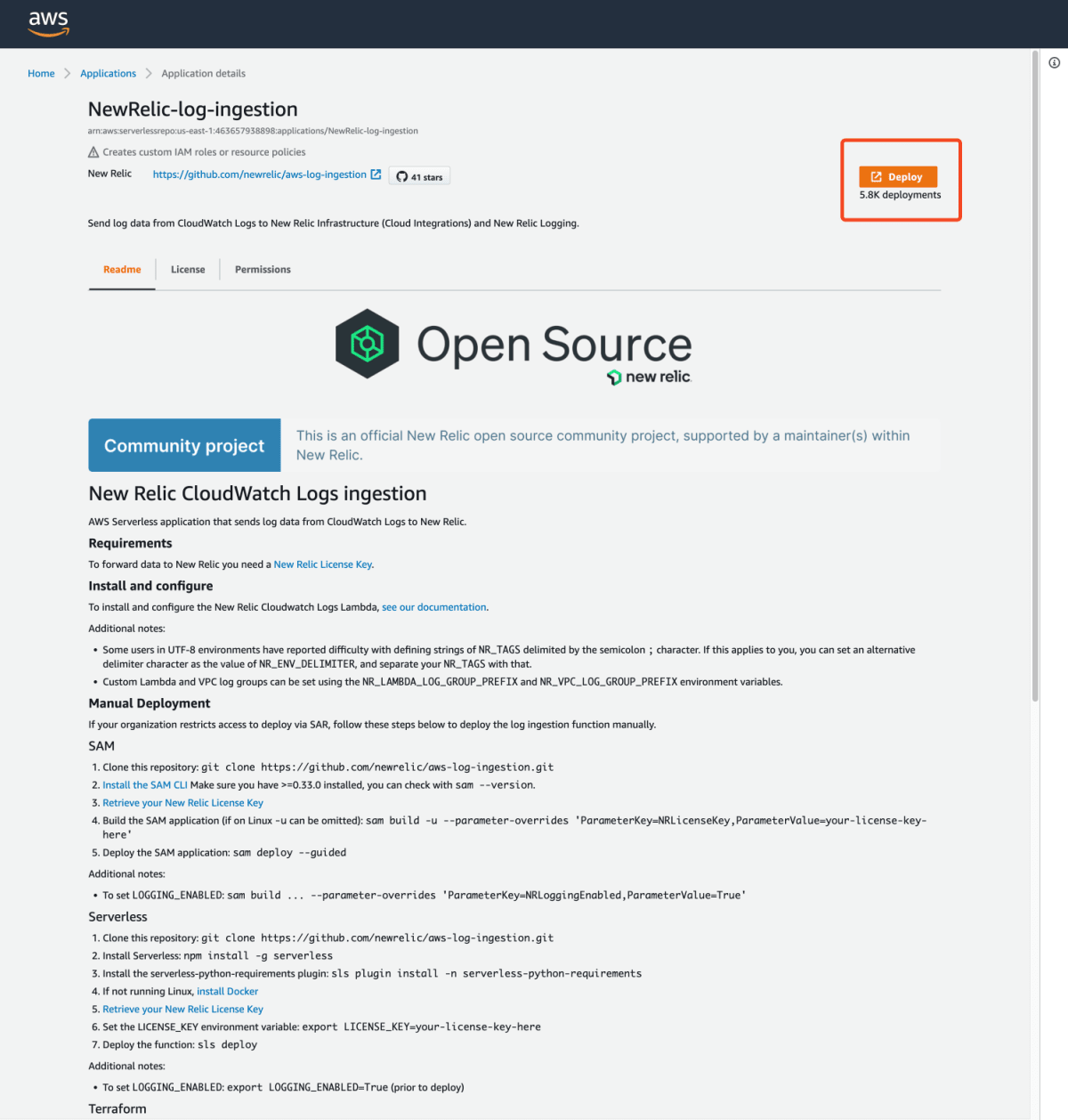
Task: Open the Install the SAM CLI link
Action: pyautogui.click(x=145, y=785)
